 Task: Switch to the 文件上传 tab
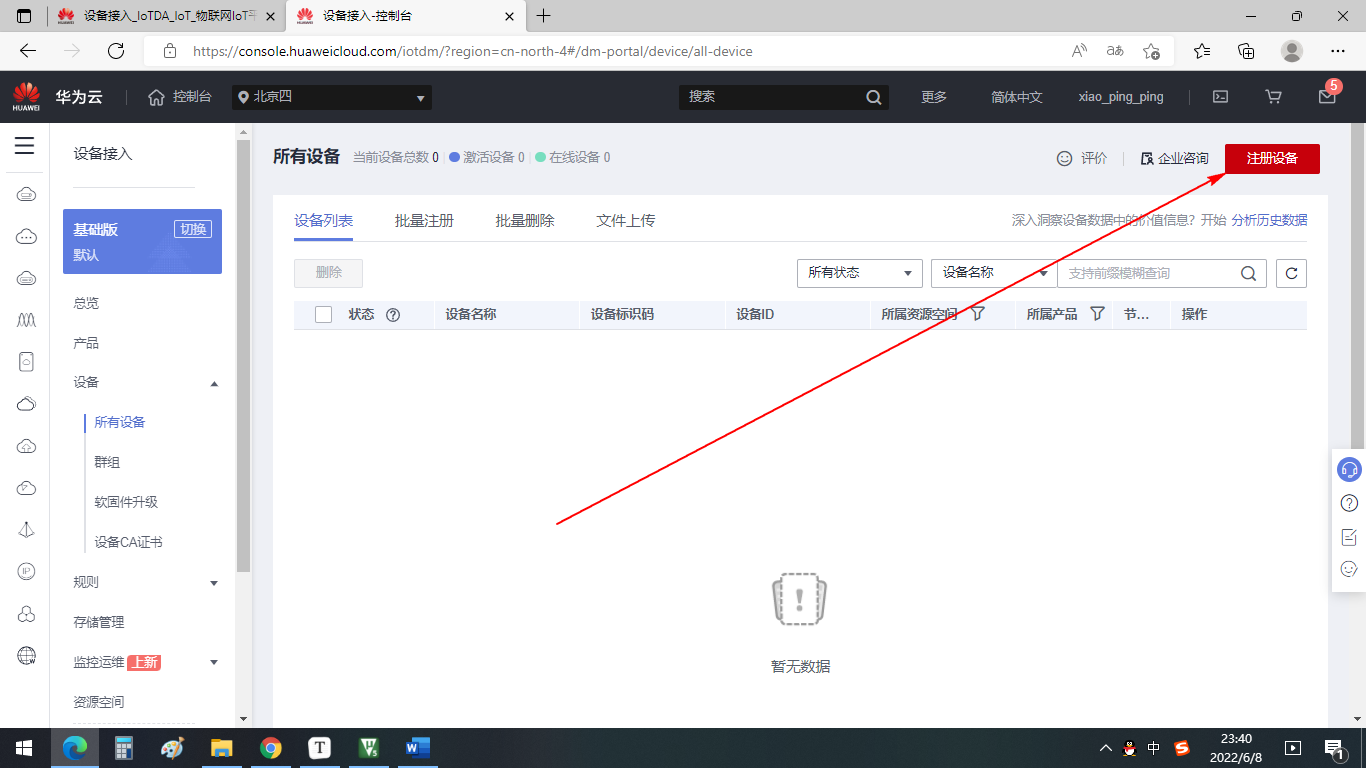tap(626, 220)
